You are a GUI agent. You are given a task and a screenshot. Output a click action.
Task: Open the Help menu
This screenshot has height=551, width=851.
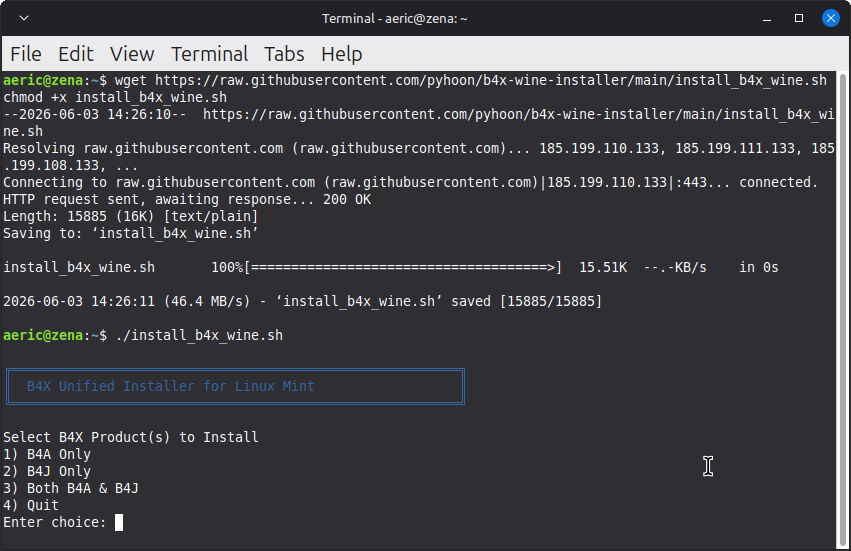pyautogui.click(x=341, y=54)
